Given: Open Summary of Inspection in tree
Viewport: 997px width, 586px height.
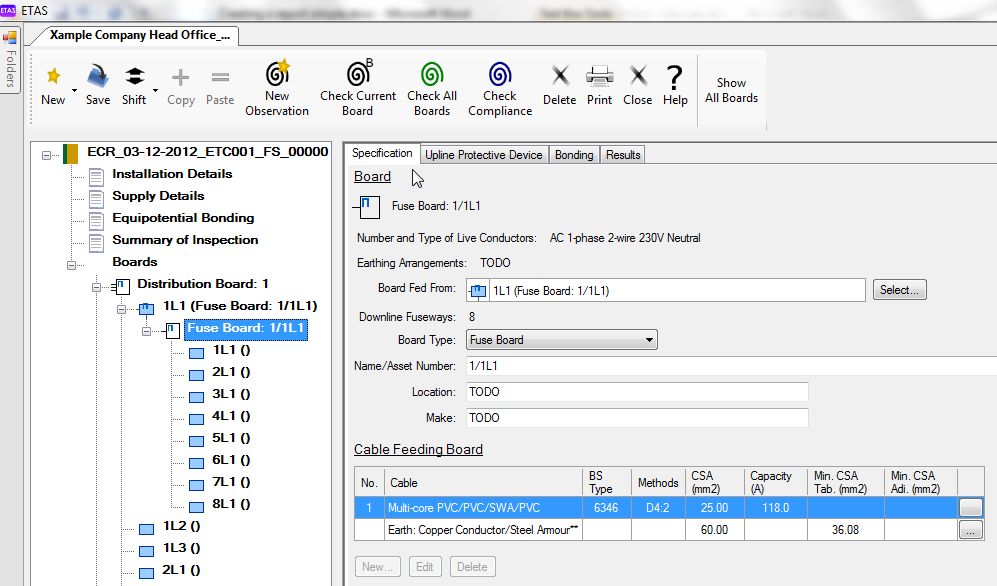Looking at the screenshot, I should point(185,240).
